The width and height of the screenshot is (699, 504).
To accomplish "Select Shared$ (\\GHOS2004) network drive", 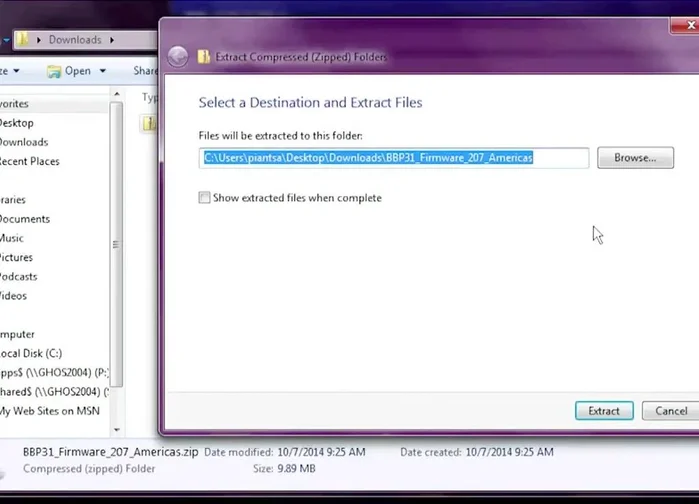I will pos(54,391).
